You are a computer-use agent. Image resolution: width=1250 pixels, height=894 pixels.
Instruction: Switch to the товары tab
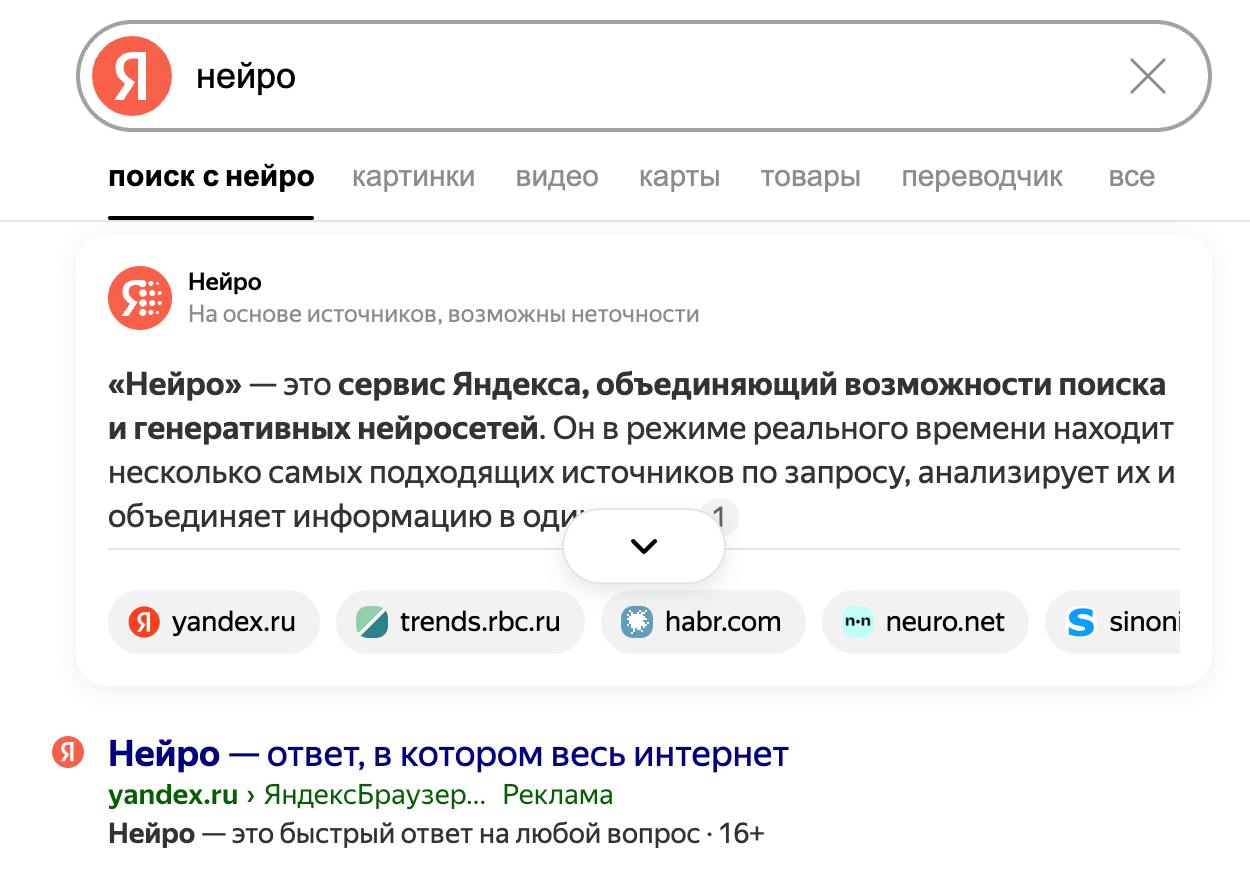pyautogui.click(x=810, y=176)
